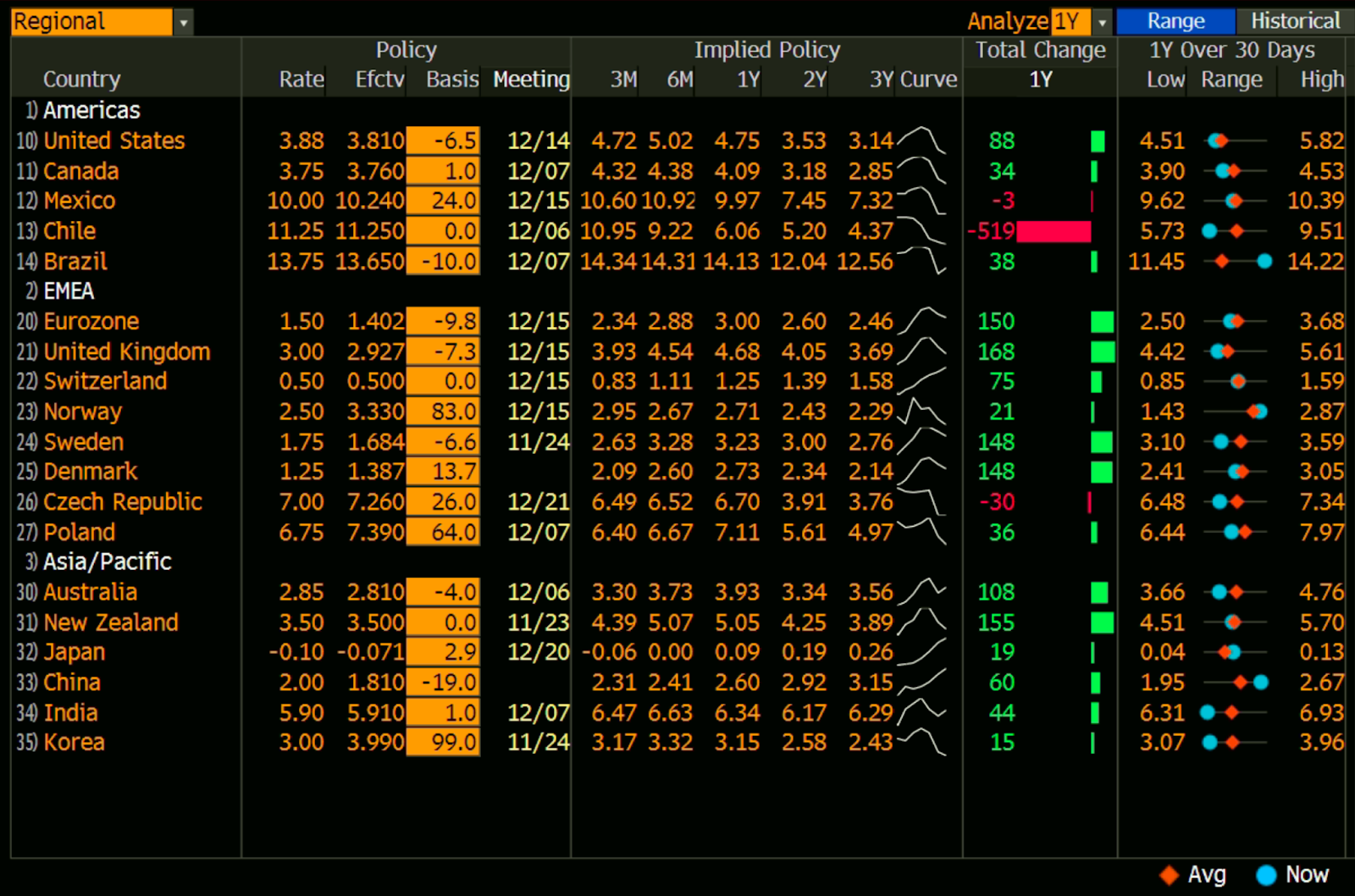Click the Denmark row label
The width and height of the screenshot is (1355, 896).
(91, 472)
